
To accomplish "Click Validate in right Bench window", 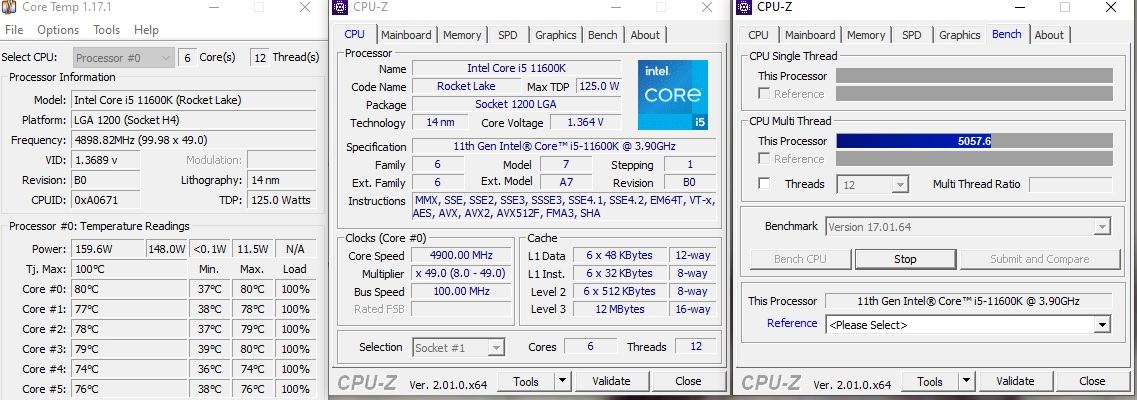I will (x=1015, y=381).
